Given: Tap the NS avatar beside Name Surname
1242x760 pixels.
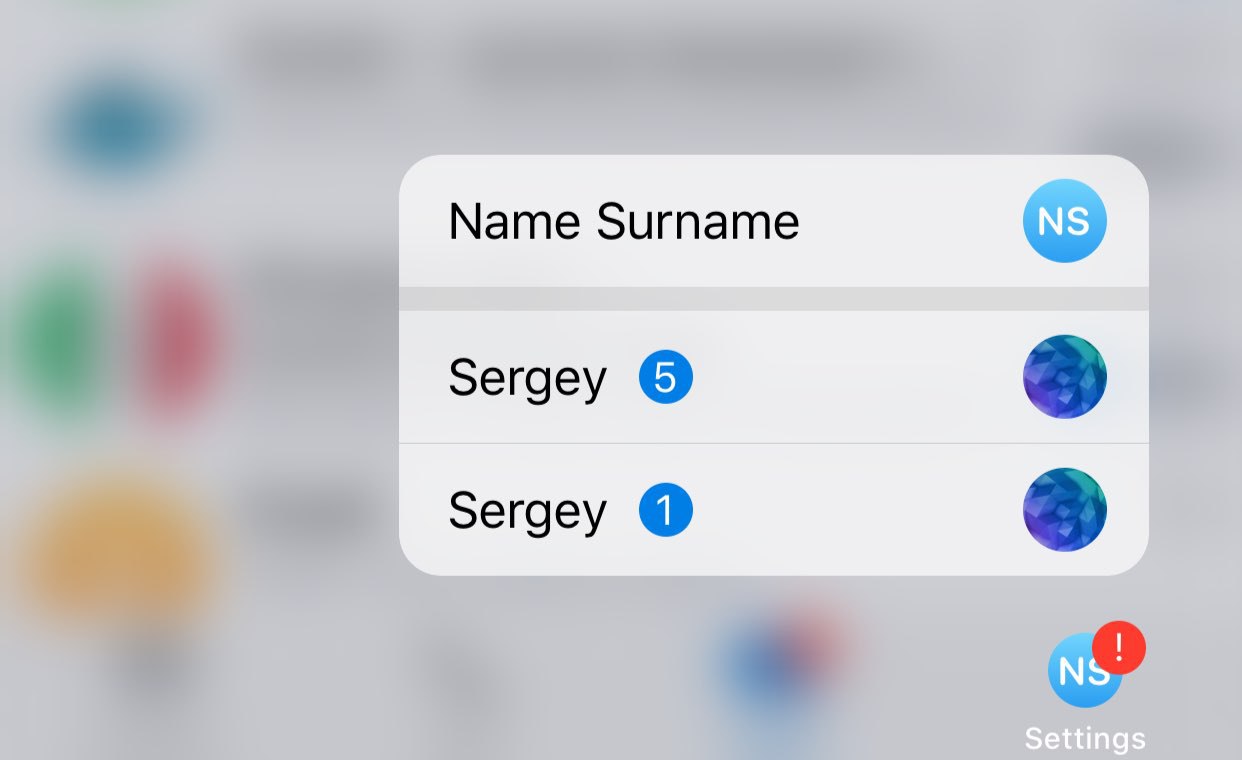Looking at the screenshot, I should pos(1065,221).
